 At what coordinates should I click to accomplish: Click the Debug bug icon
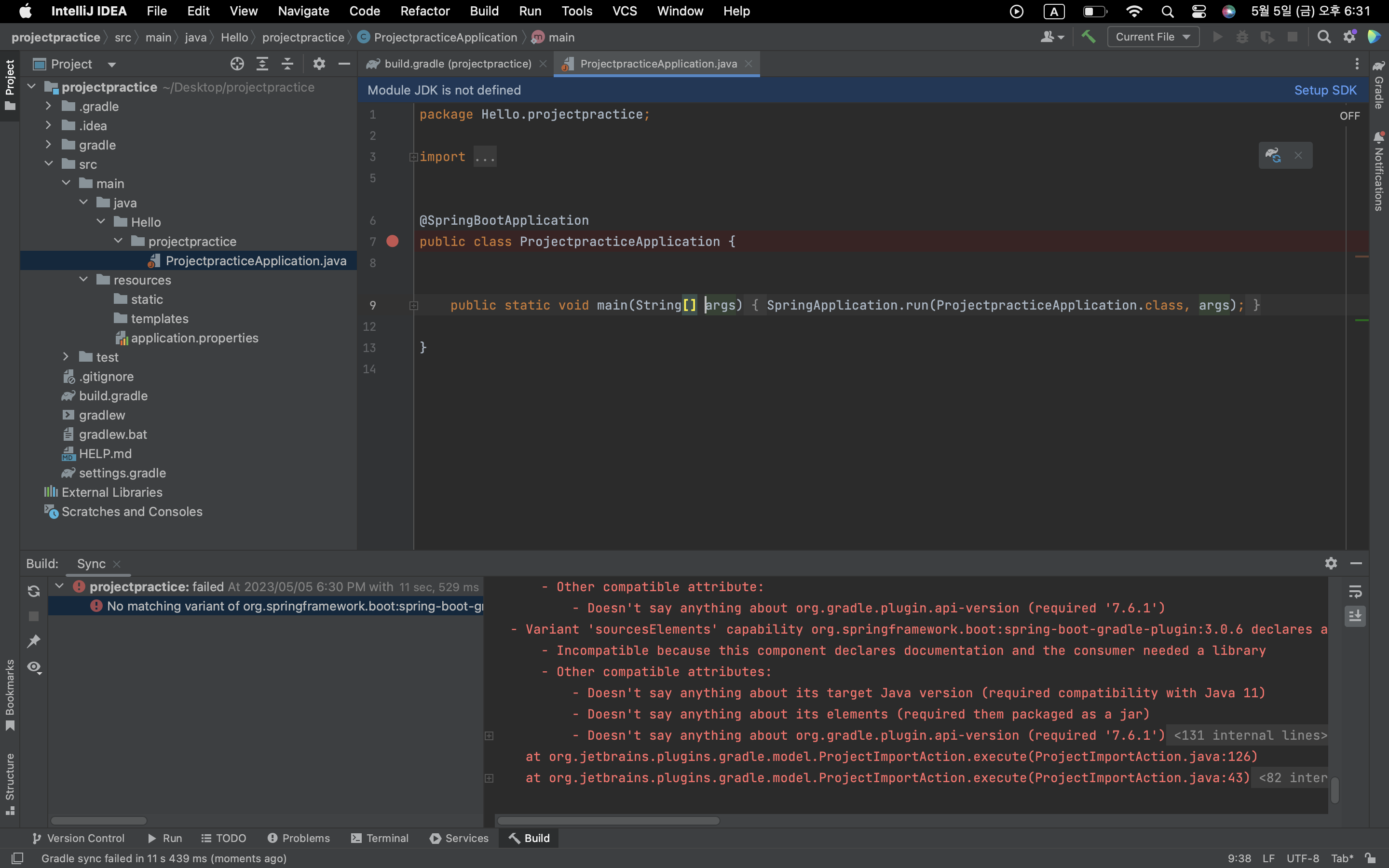(x=1242, y=37)
